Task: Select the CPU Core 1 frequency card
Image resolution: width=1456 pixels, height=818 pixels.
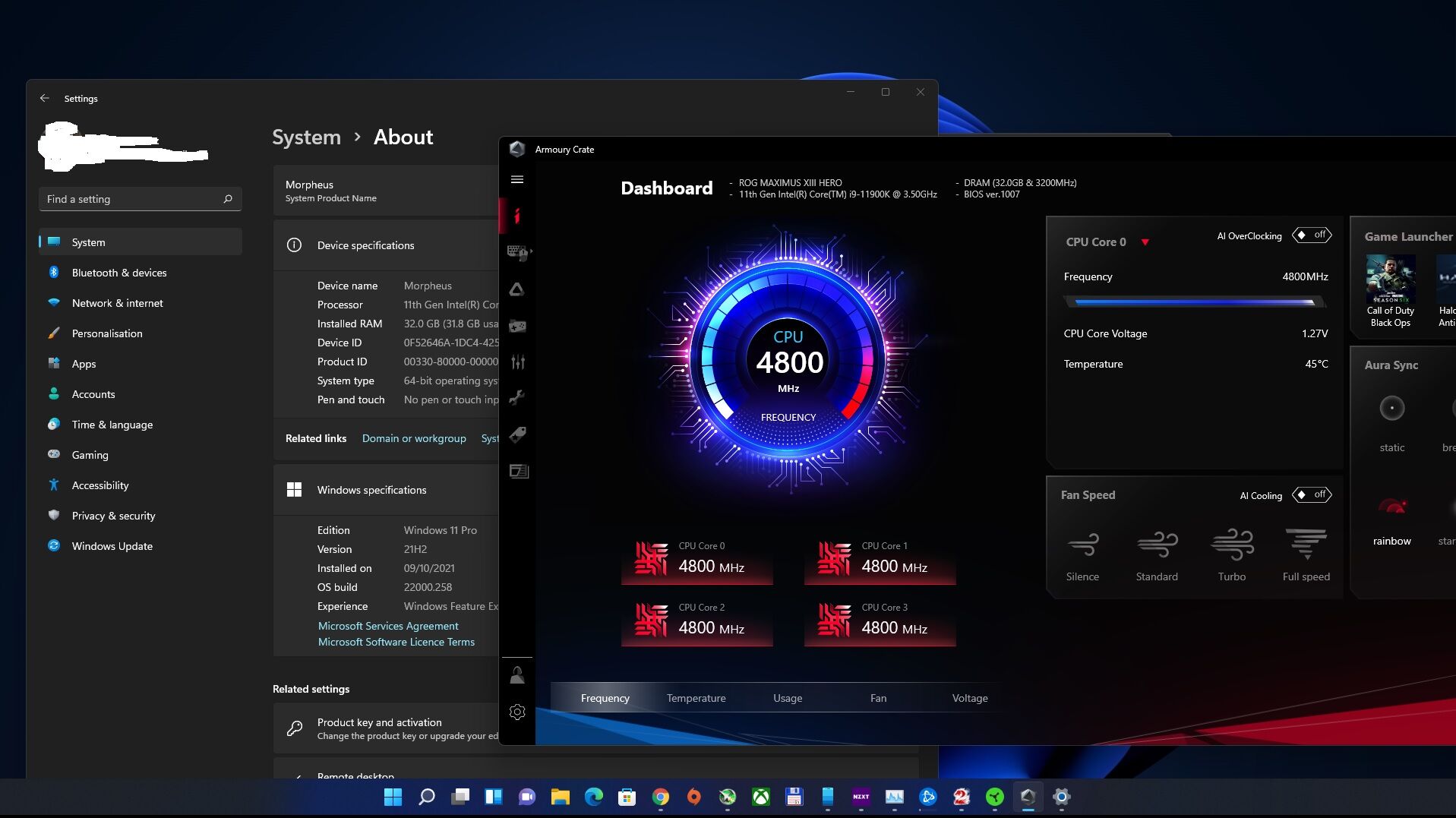Action: tap(880, 561)
